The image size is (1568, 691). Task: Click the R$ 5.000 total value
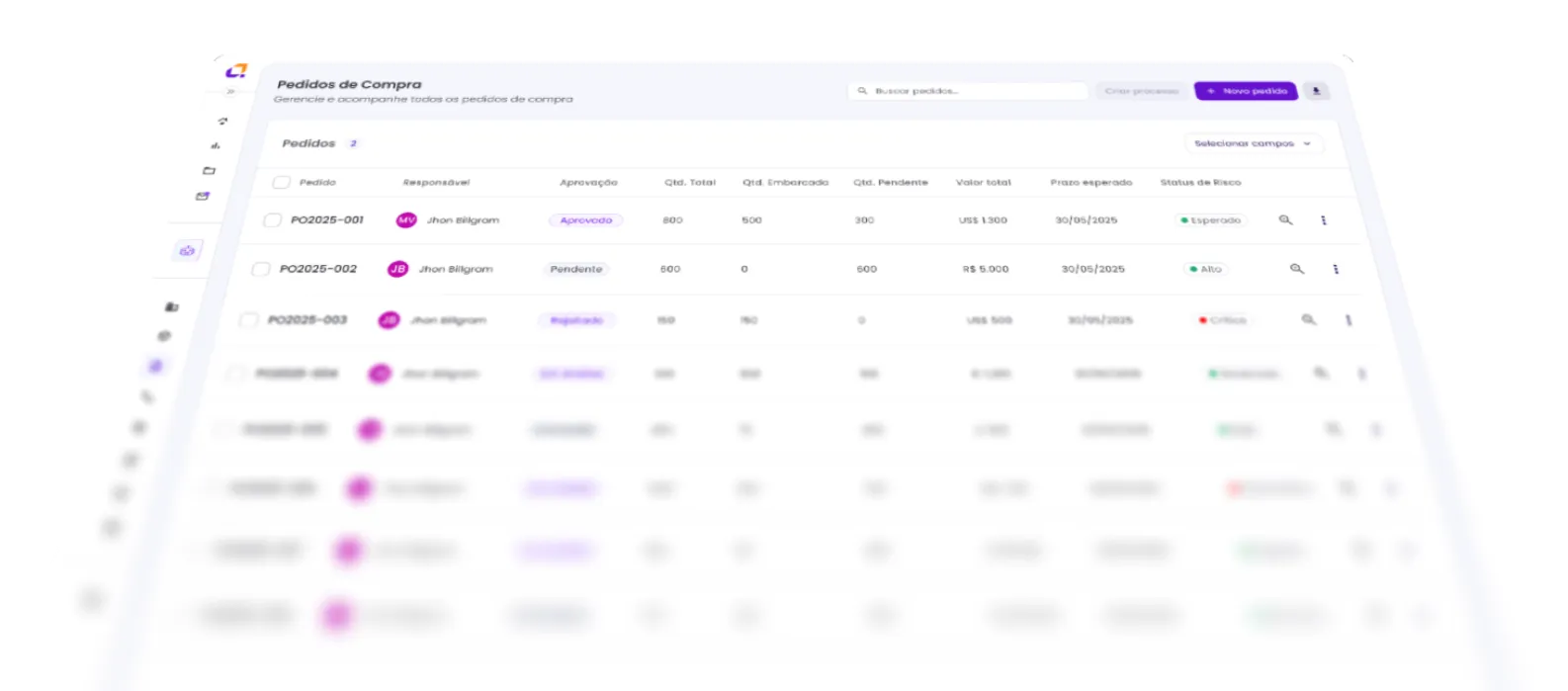986,269
